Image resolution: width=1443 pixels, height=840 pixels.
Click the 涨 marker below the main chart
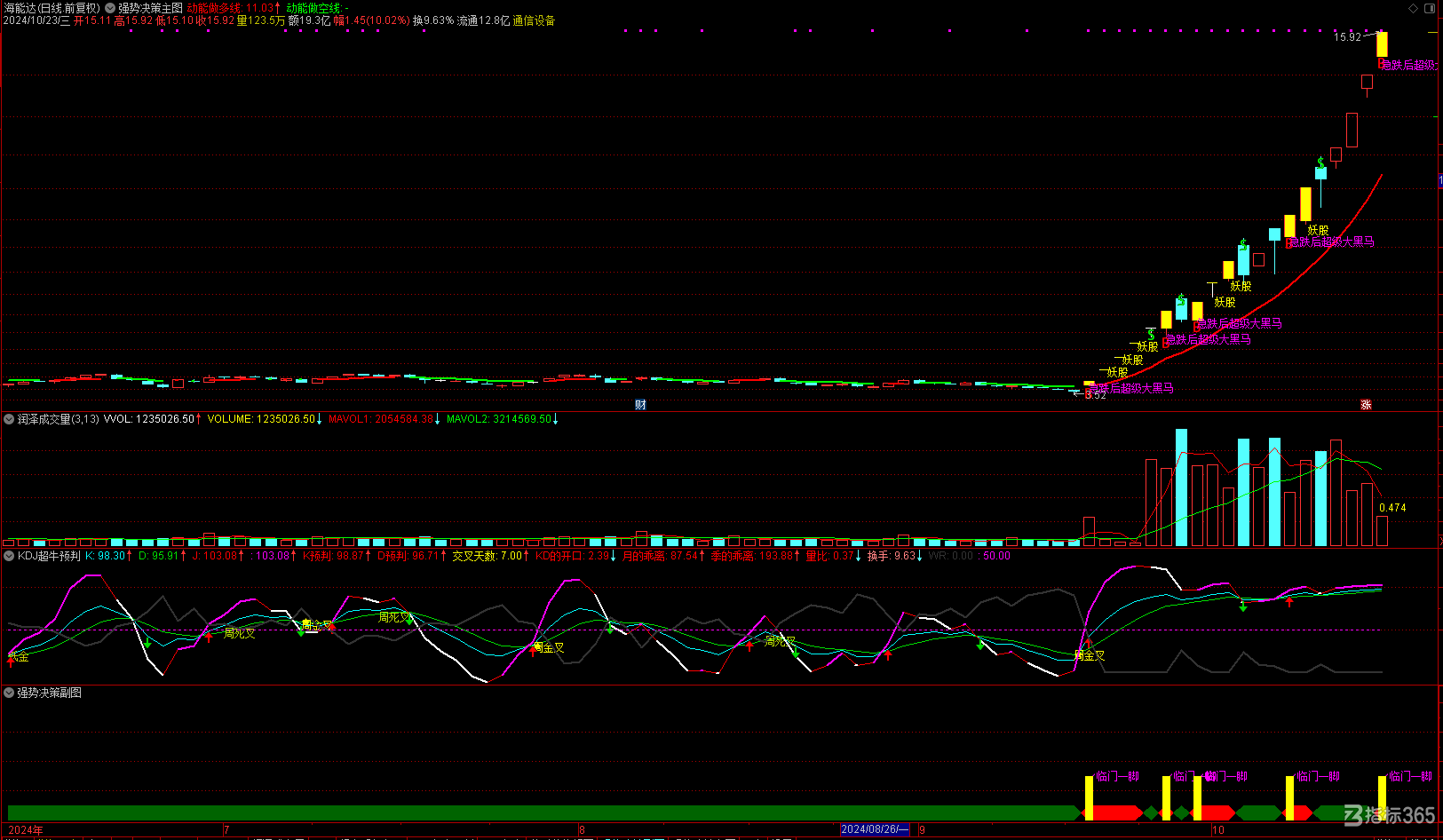(1366, 404)
